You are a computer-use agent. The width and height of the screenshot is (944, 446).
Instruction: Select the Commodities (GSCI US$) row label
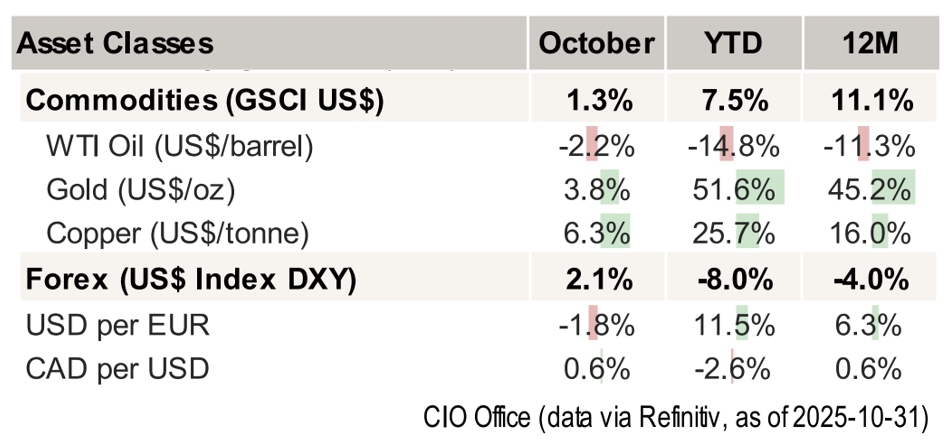pos(205,100)
